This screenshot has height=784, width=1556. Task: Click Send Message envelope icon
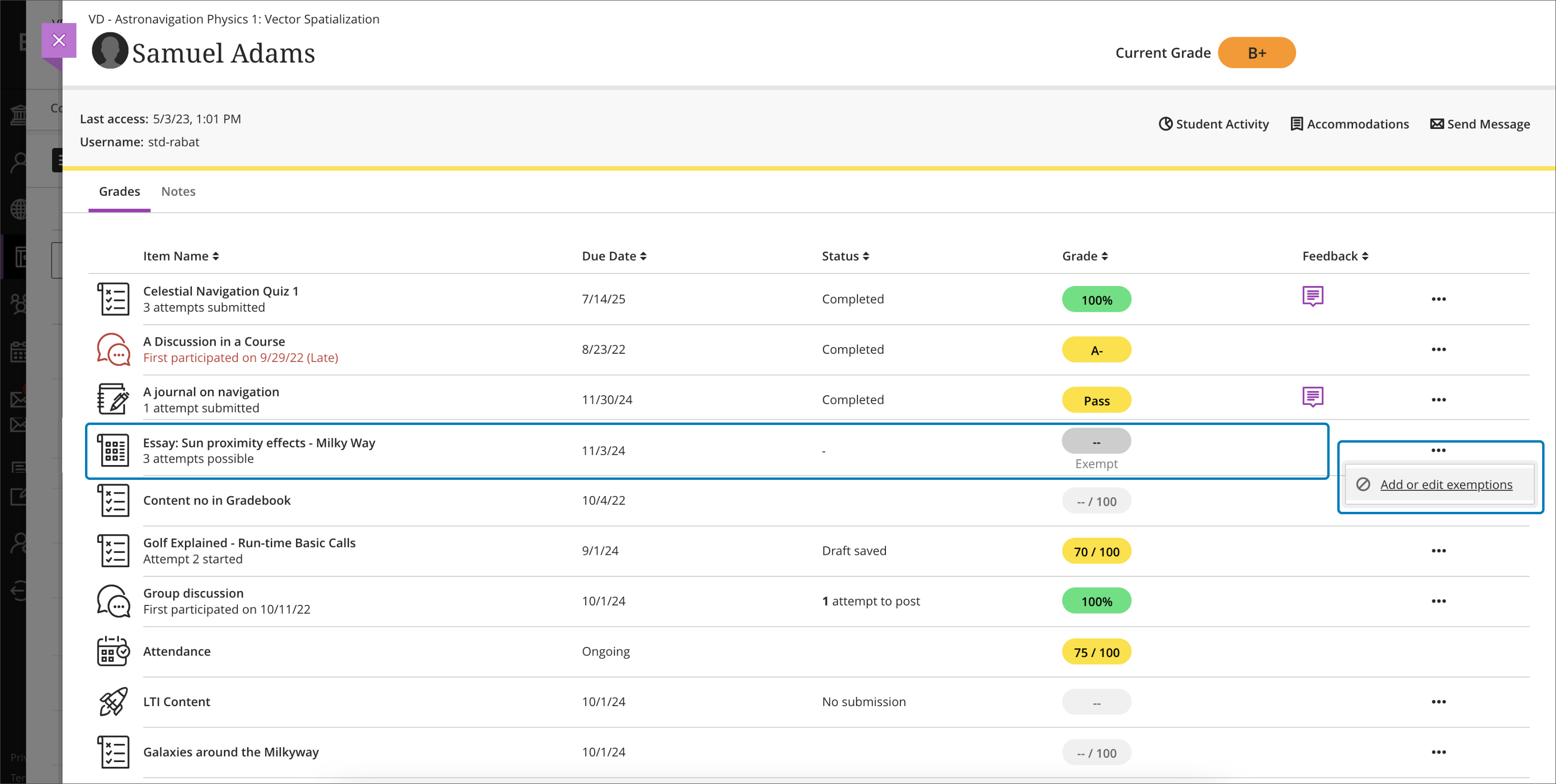(1438, 124)
